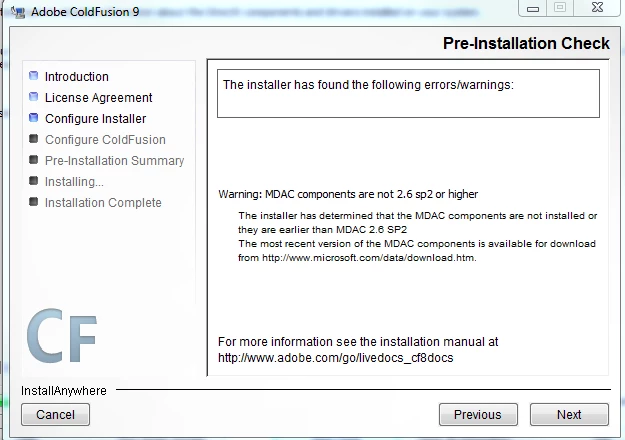Click the Configure ColdFusion step bullet icon

click(x=34, y=139)
